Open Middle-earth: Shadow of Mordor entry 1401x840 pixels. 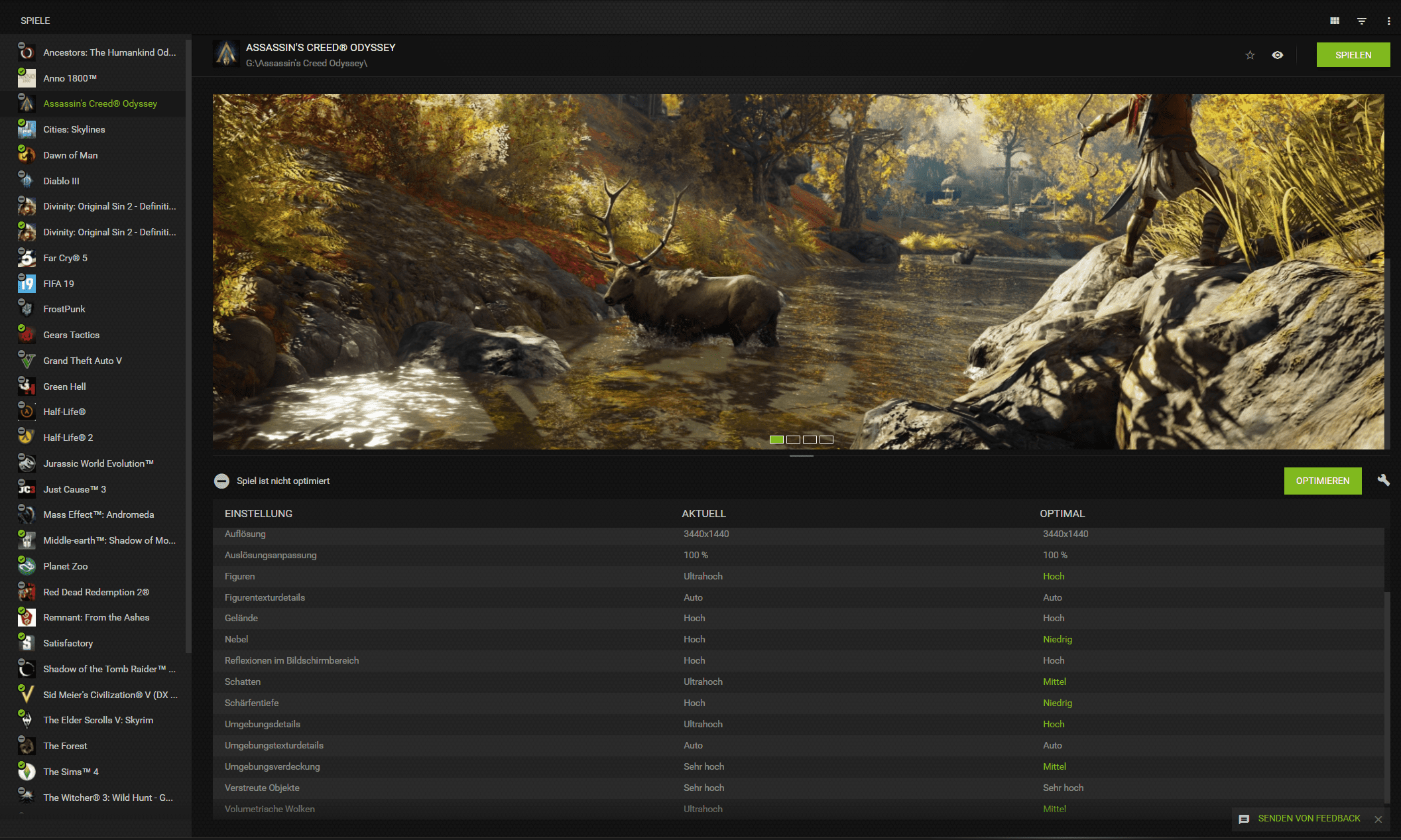(x=93, y=540)
